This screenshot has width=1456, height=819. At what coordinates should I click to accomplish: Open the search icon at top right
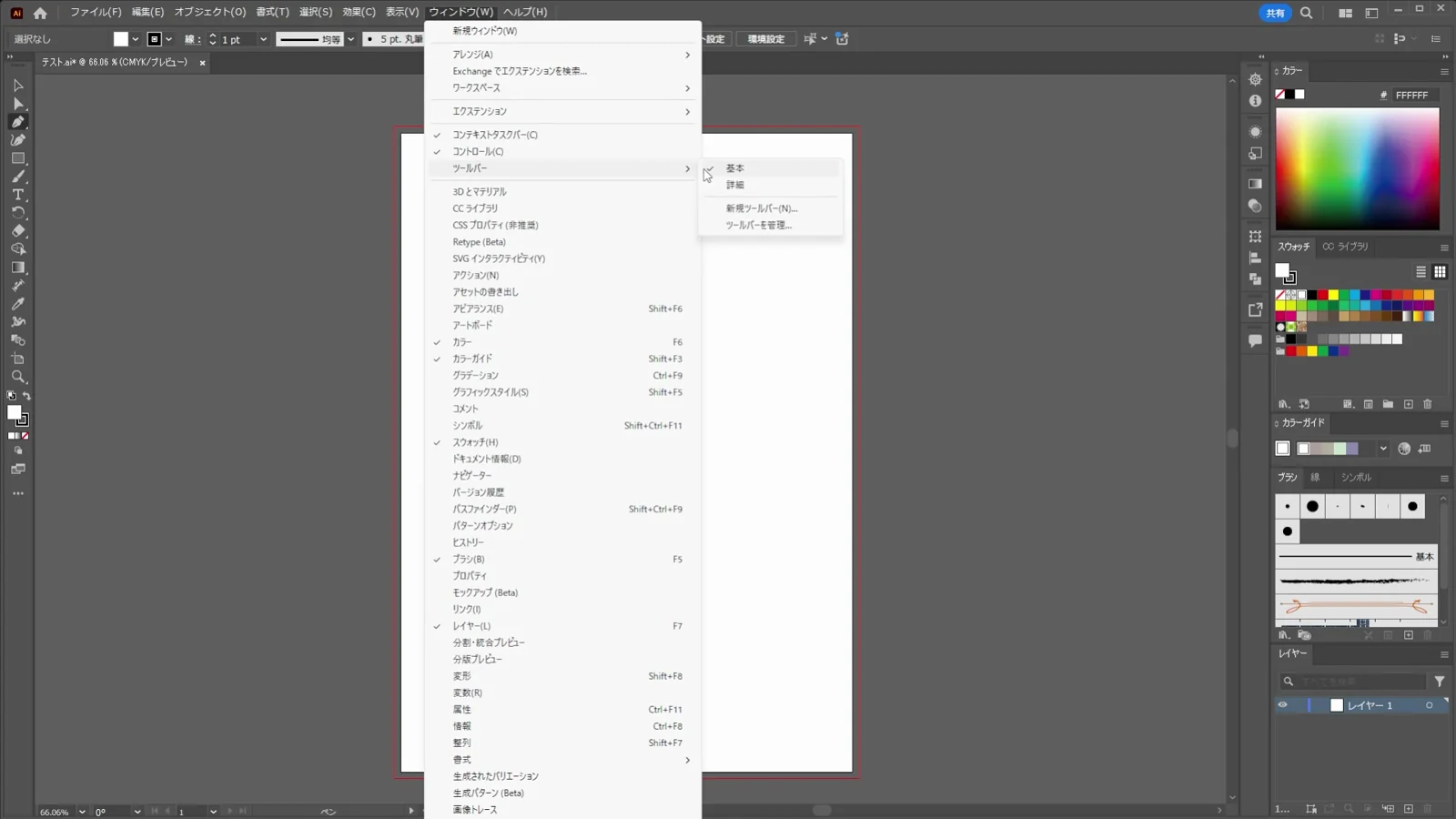click(x=1306, y=13)
